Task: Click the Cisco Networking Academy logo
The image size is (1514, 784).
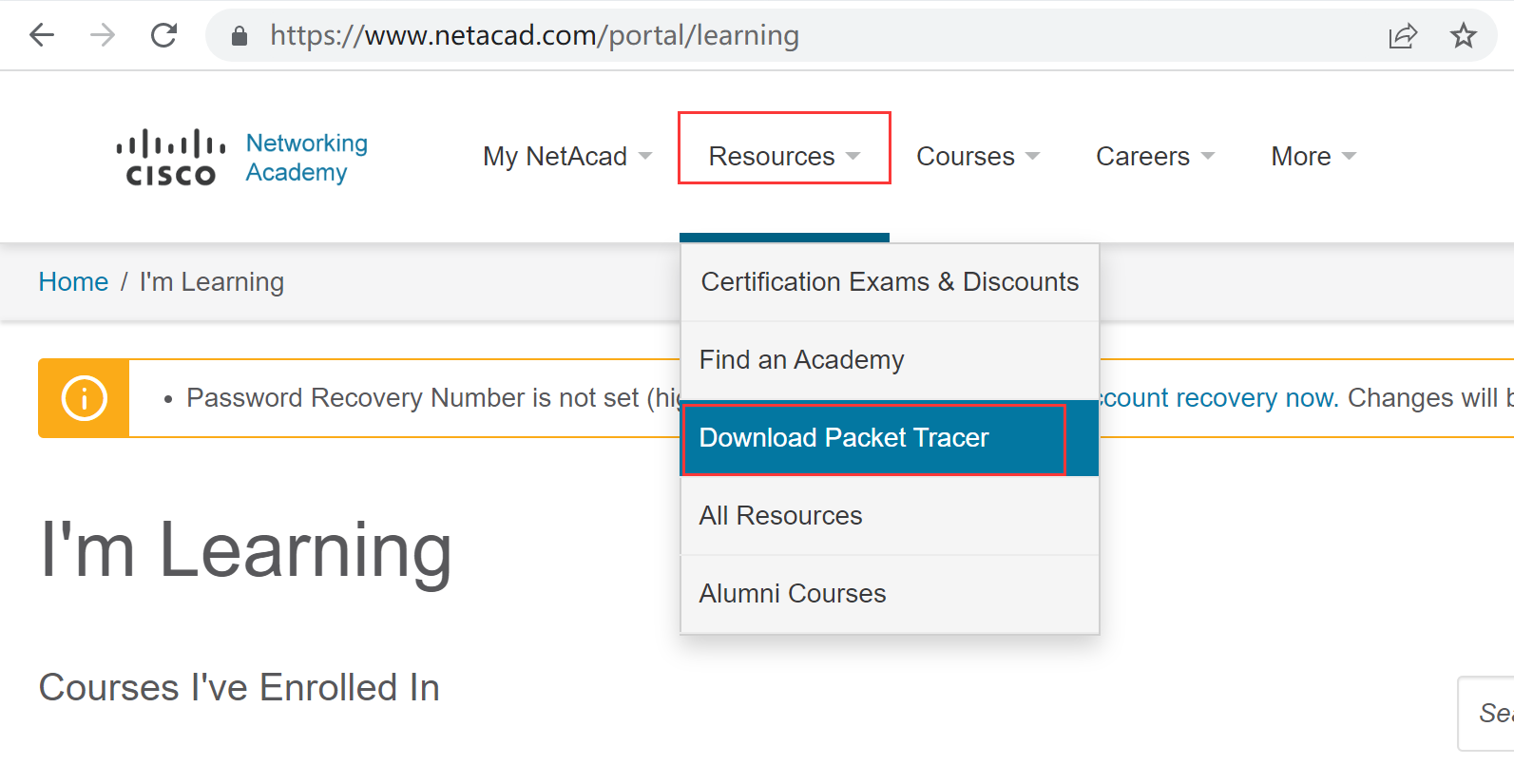Action: point(241,158)
